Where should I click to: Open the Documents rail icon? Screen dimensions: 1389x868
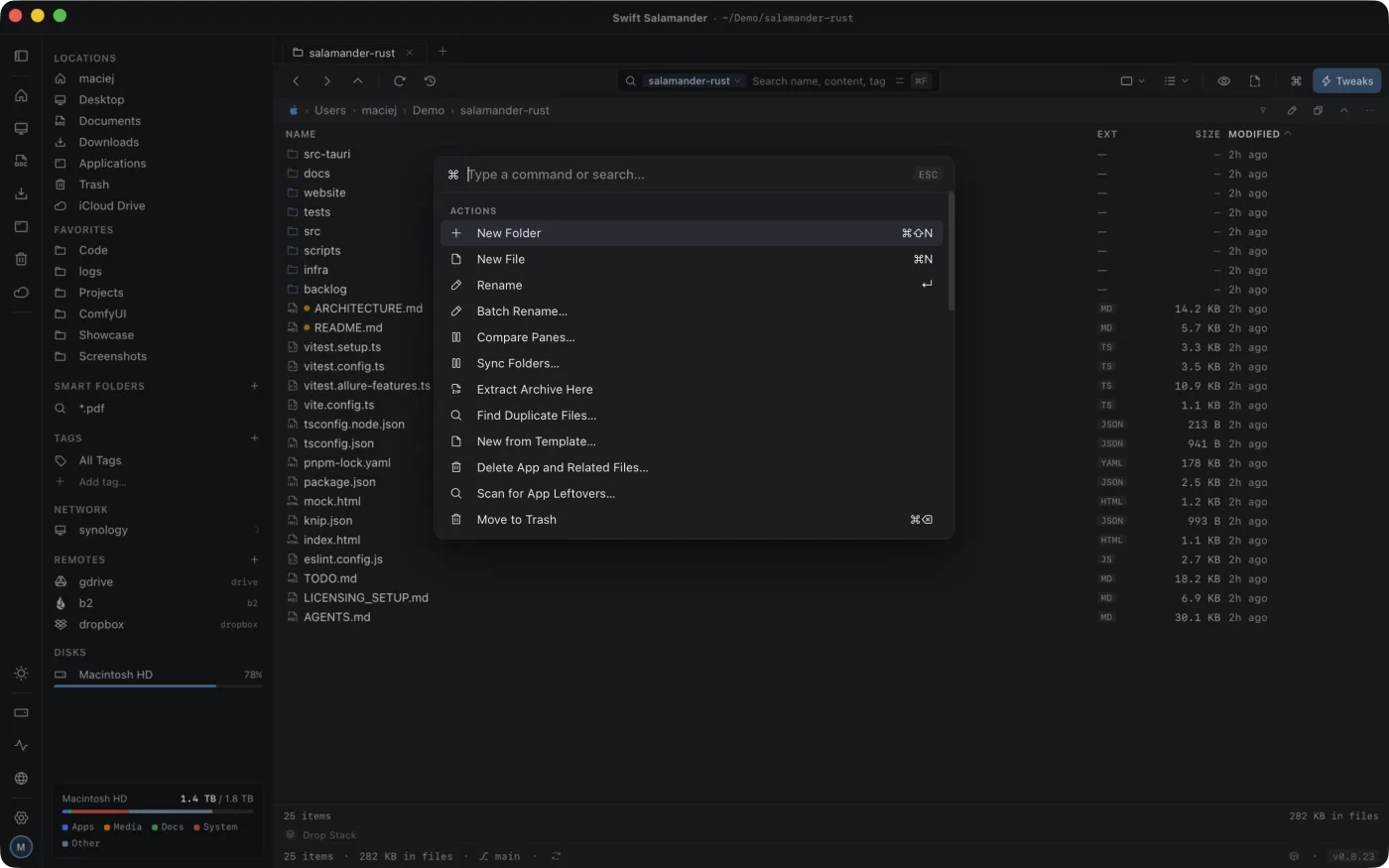[x=21, y=161]
